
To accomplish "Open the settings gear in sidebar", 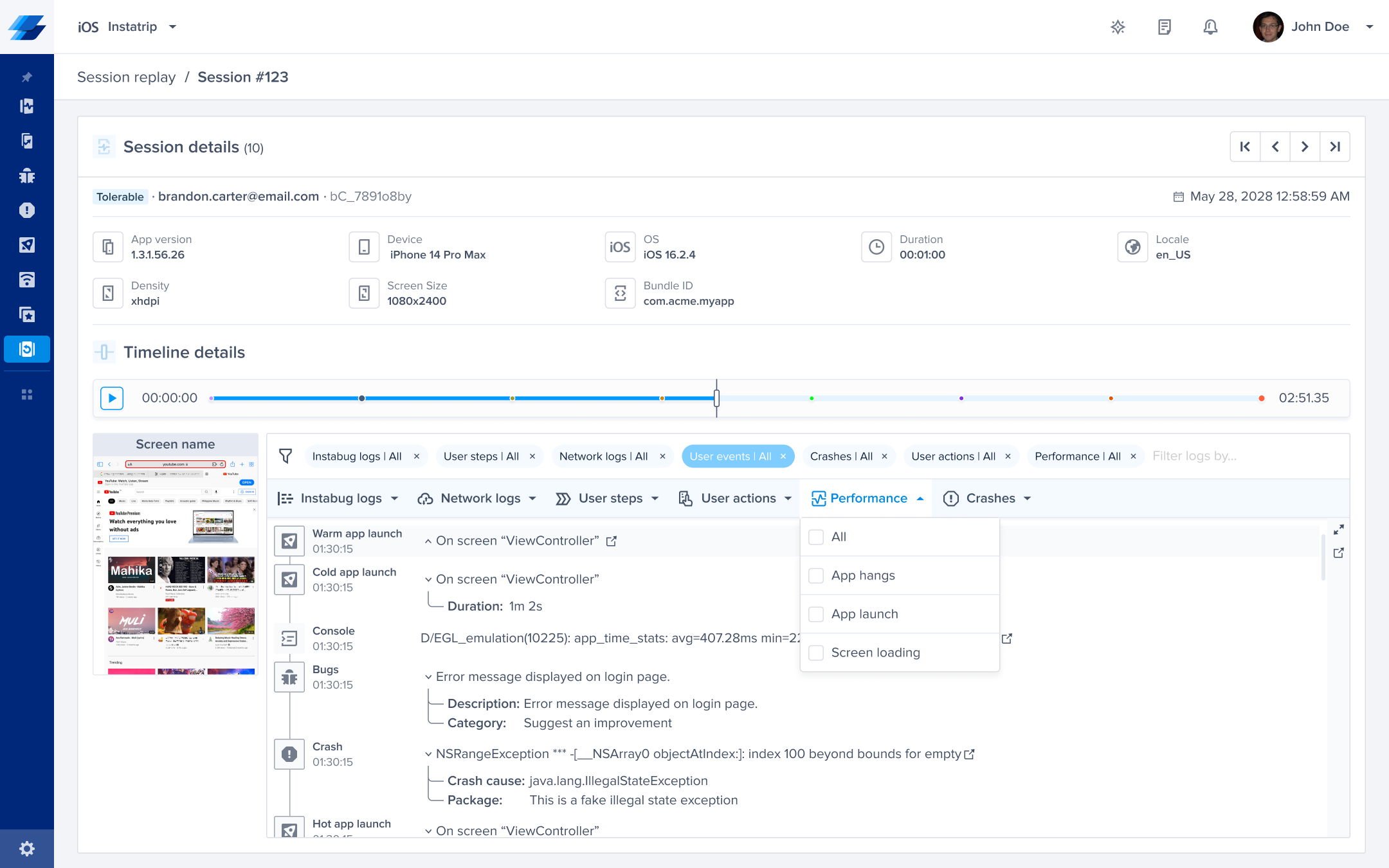I will 26,848.
